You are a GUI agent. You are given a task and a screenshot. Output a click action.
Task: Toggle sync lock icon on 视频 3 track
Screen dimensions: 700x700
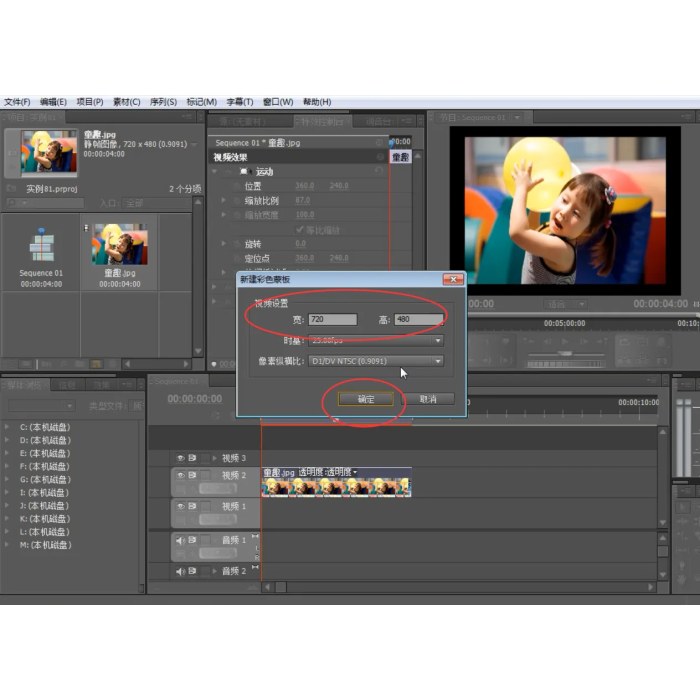click(x=192, y=458)
